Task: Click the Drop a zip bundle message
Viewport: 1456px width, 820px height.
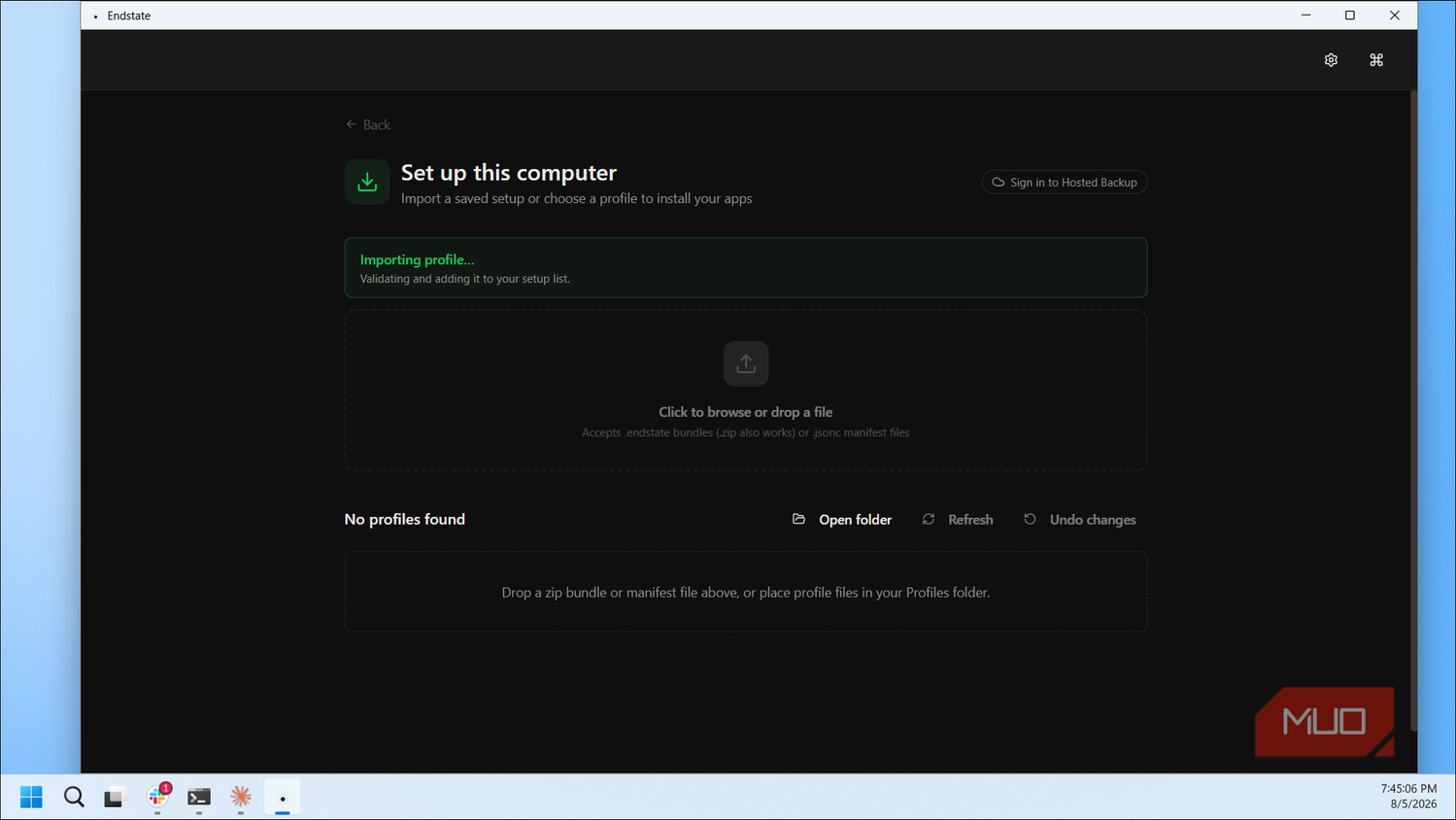Action: (x=746, y=593)
